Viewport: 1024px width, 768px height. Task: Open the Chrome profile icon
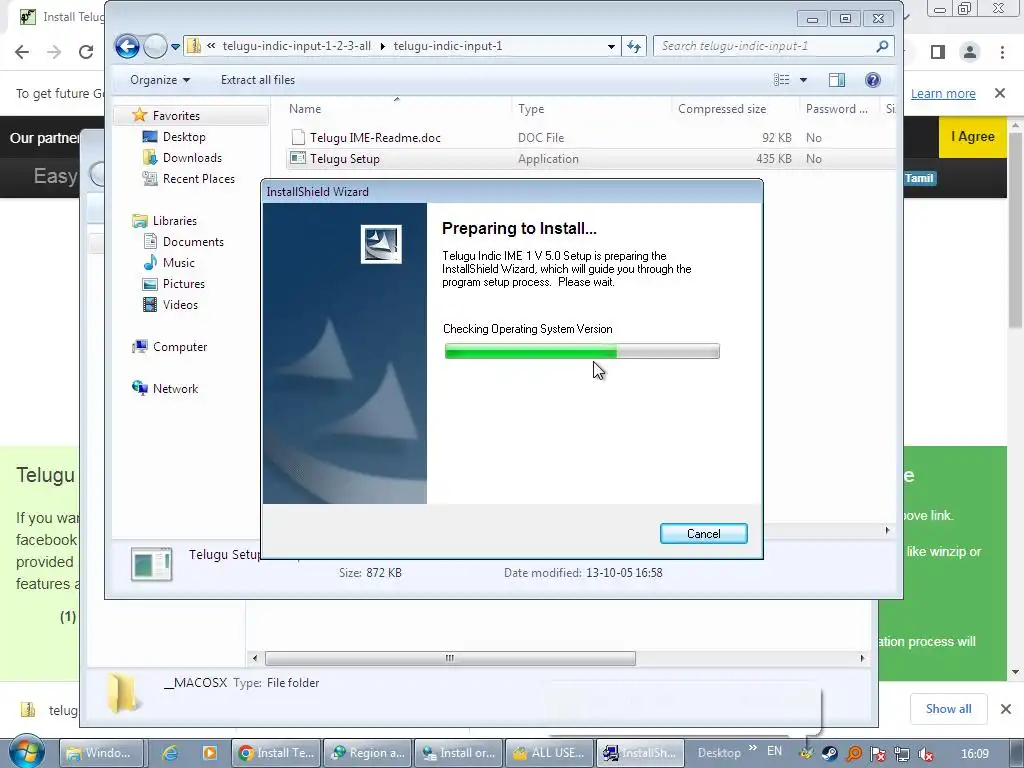pyautogui.click(x=970, y=52)
